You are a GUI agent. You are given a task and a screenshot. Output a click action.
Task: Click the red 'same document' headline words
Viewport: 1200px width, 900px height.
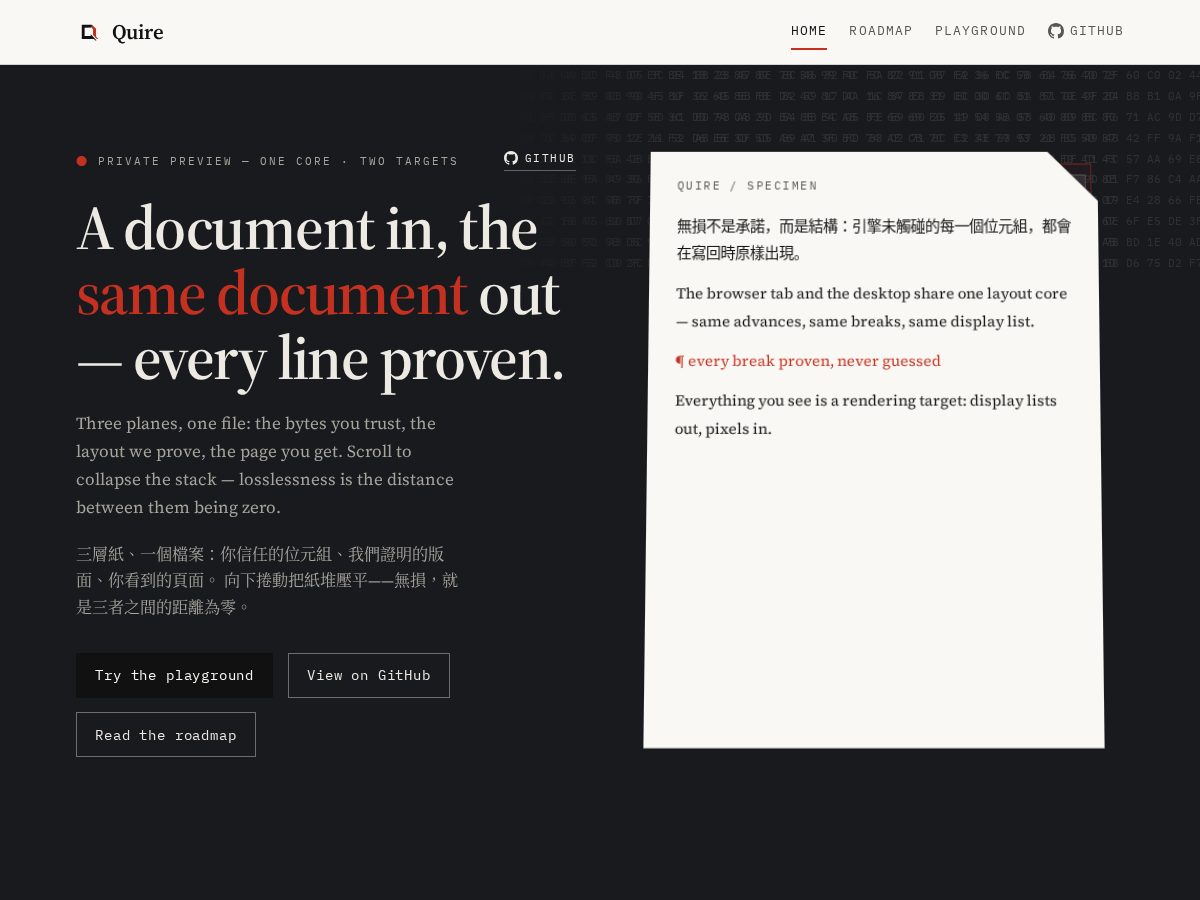coord(272,294)
